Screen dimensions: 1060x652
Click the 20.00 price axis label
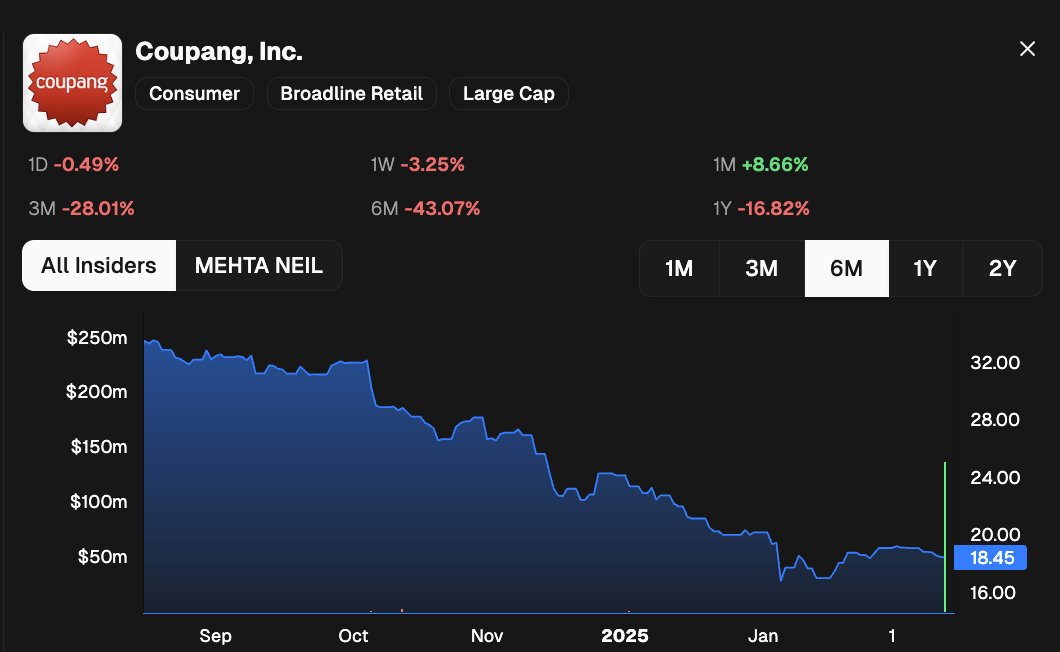pos(995,534)
